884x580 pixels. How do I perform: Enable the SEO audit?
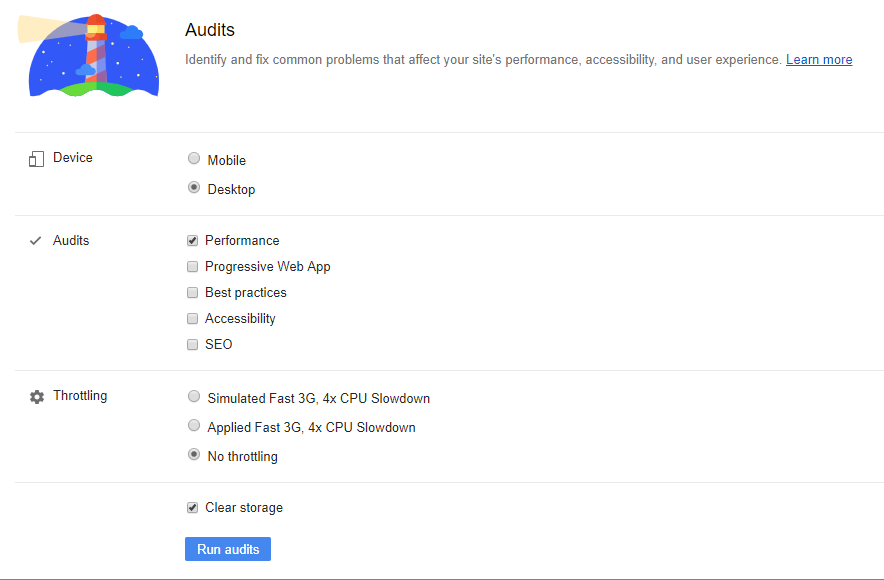tap(192, 344)
